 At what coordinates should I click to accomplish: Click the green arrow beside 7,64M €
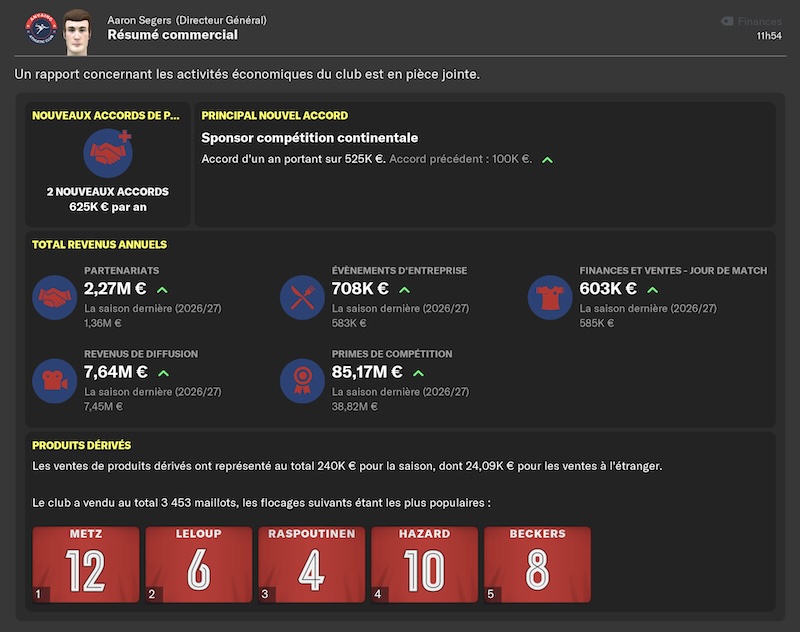163,373
